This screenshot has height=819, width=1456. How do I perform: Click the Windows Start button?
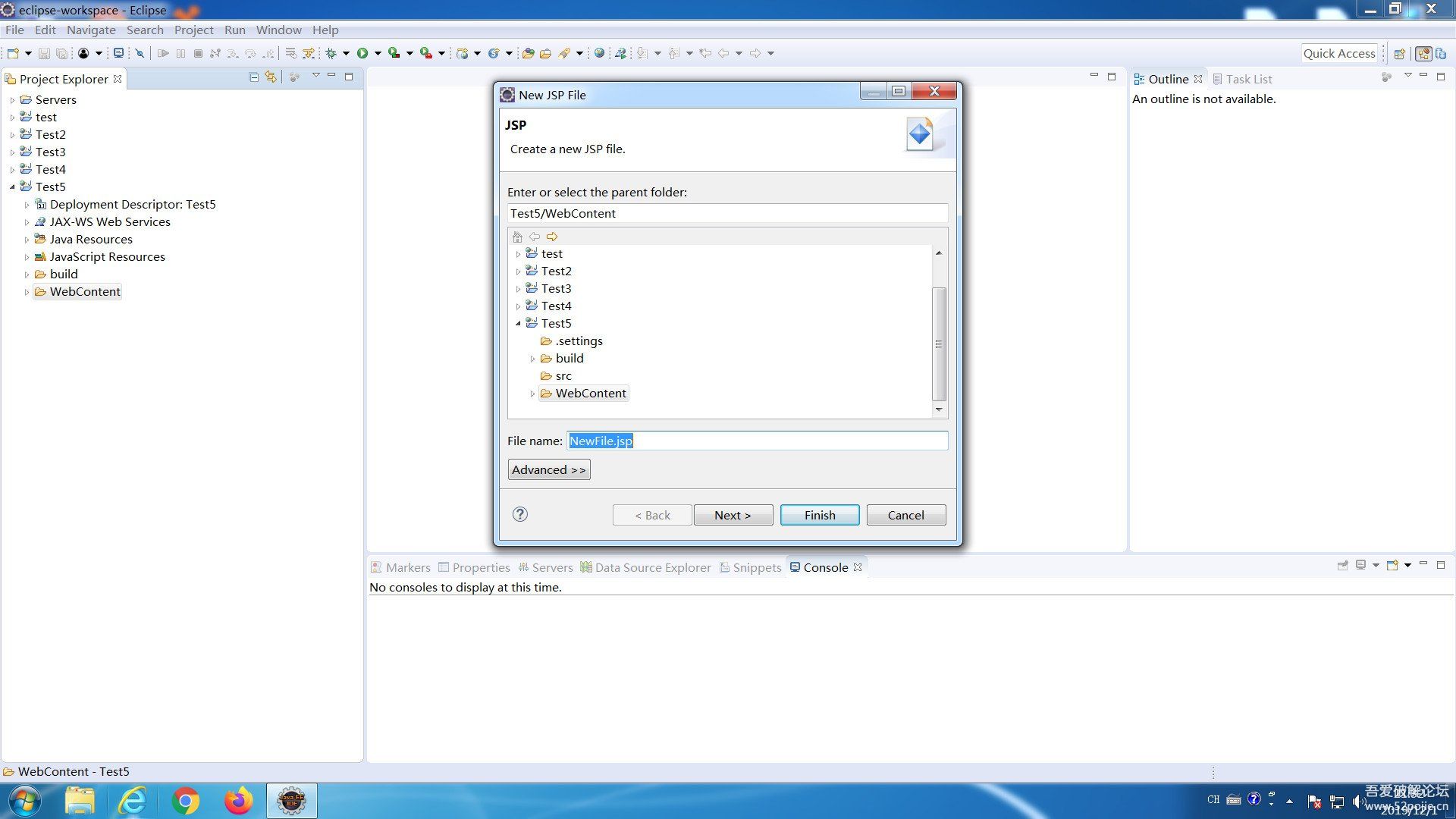[x=25, y=801]
